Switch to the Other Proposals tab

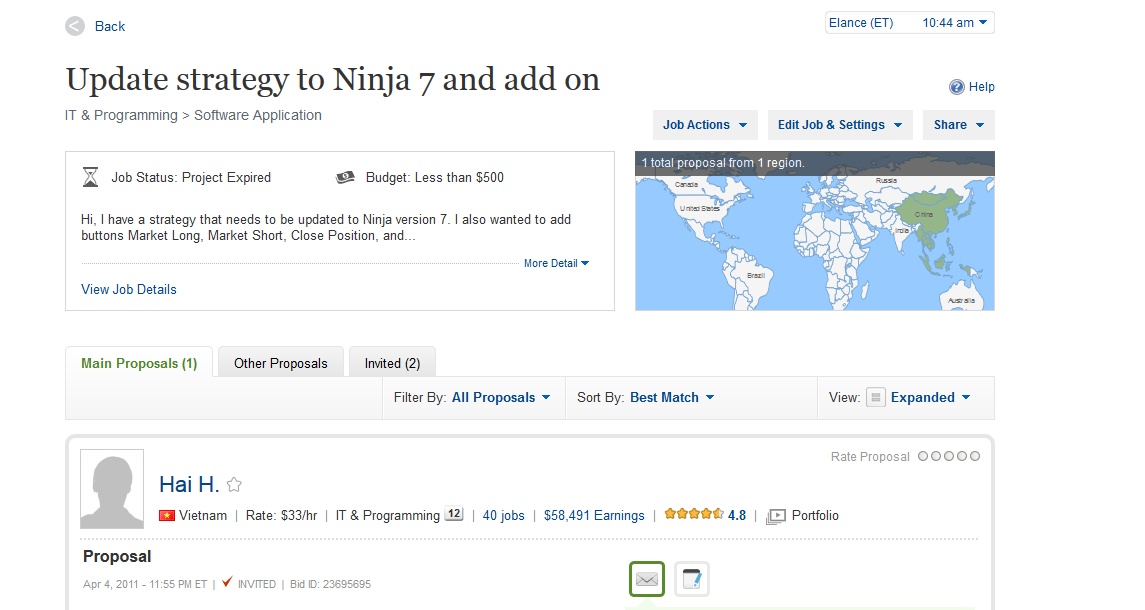pyautogui.click(x=280, y=363)
